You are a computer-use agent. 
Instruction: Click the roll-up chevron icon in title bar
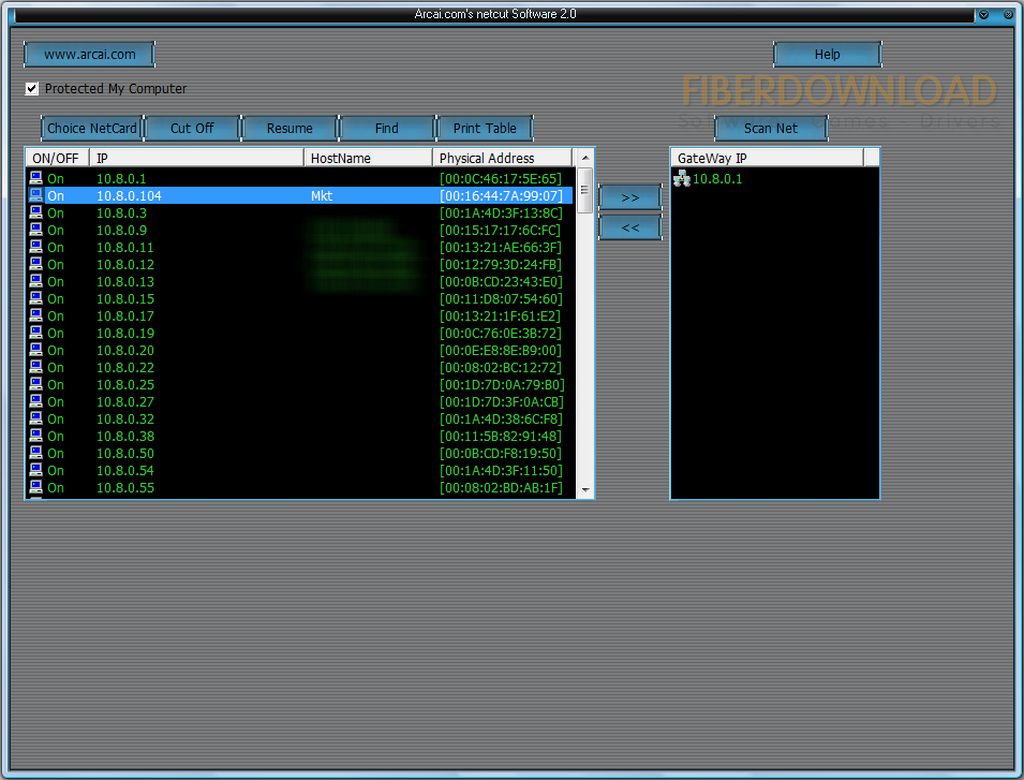point(984,14)
